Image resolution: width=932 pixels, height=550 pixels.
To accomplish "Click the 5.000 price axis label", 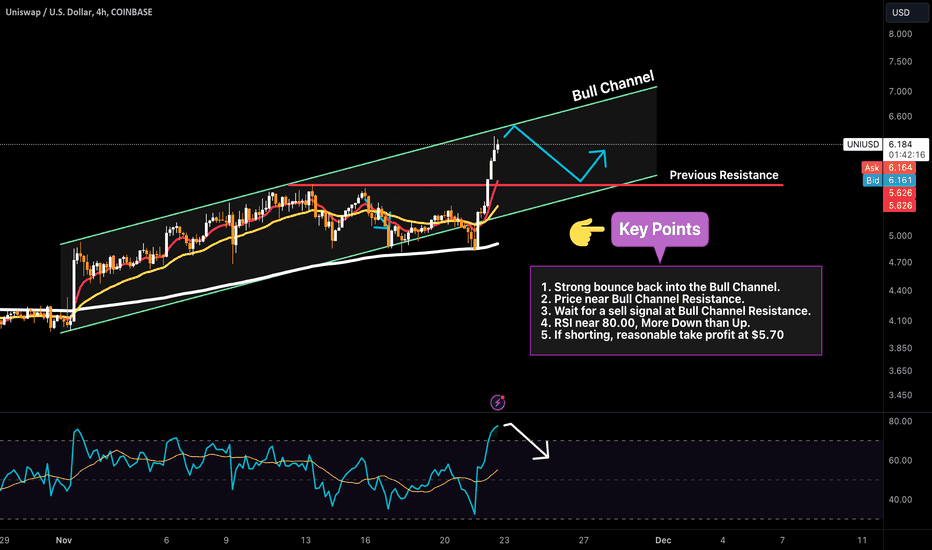I will coord(900,236).
